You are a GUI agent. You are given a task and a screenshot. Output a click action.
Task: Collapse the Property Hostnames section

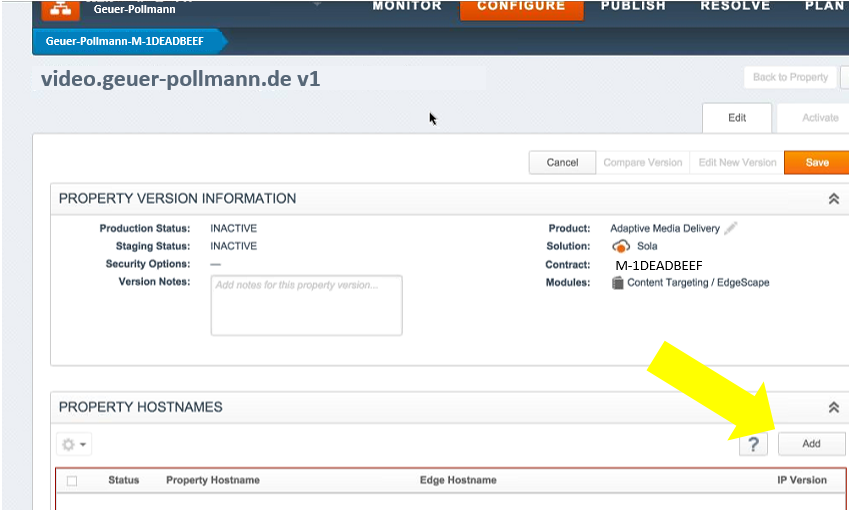[x=834, y=407]
